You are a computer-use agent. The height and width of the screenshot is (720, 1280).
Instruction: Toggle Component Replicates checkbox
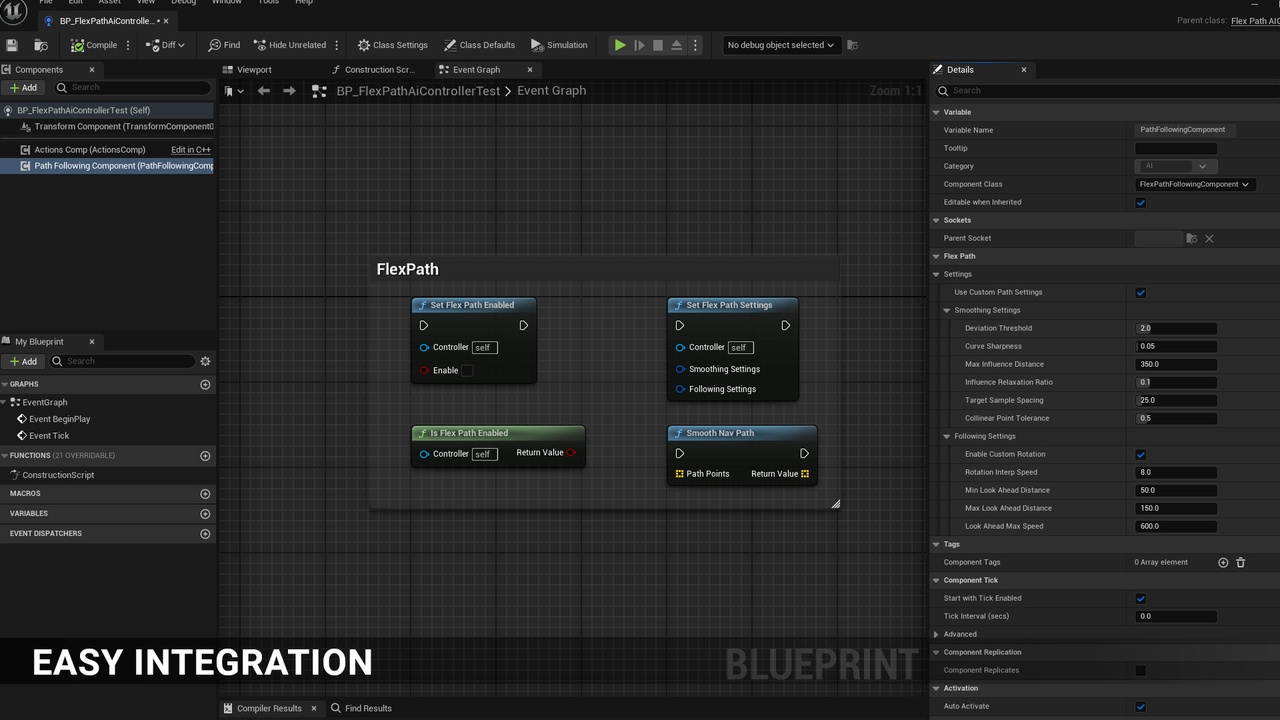pyautogui.click(x=1140, y=671)
